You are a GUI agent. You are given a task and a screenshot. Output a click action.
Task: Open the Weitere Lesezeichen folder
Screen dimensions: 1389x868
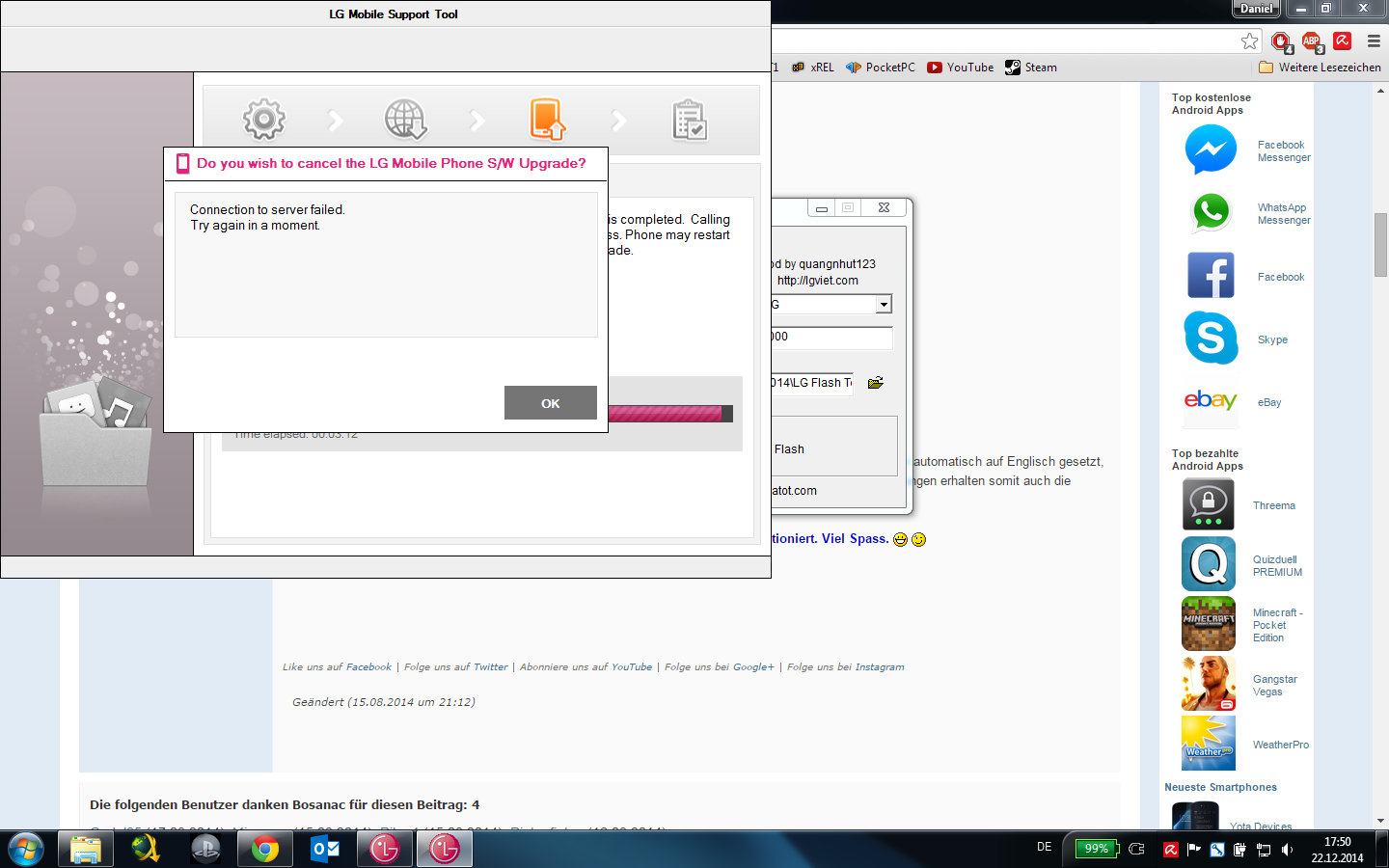[x=1321, y=68]
